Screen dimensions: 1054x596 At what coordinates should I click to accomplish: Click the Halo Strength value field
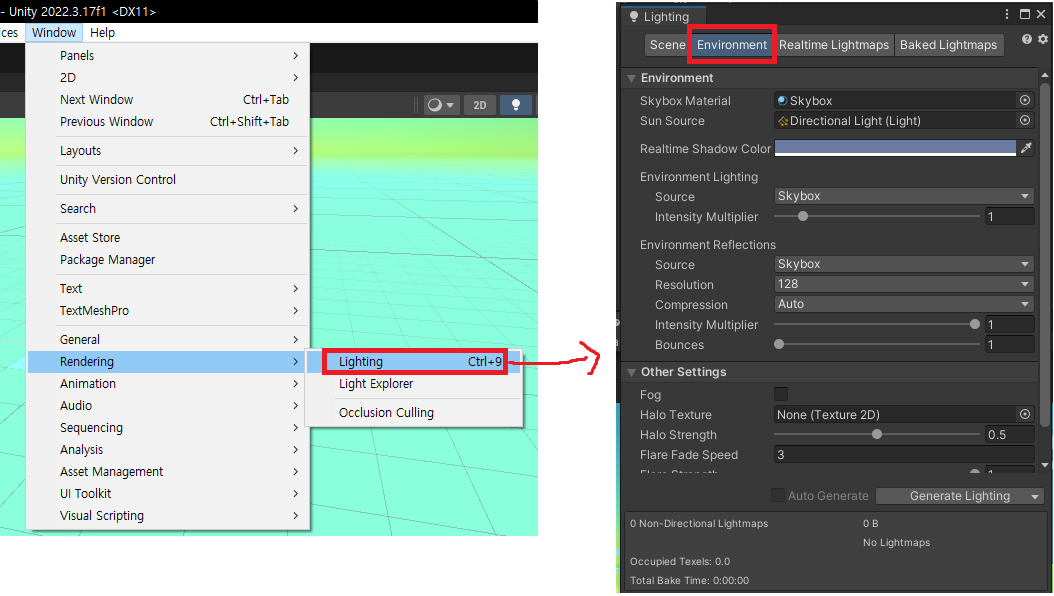click(1009, 435)
